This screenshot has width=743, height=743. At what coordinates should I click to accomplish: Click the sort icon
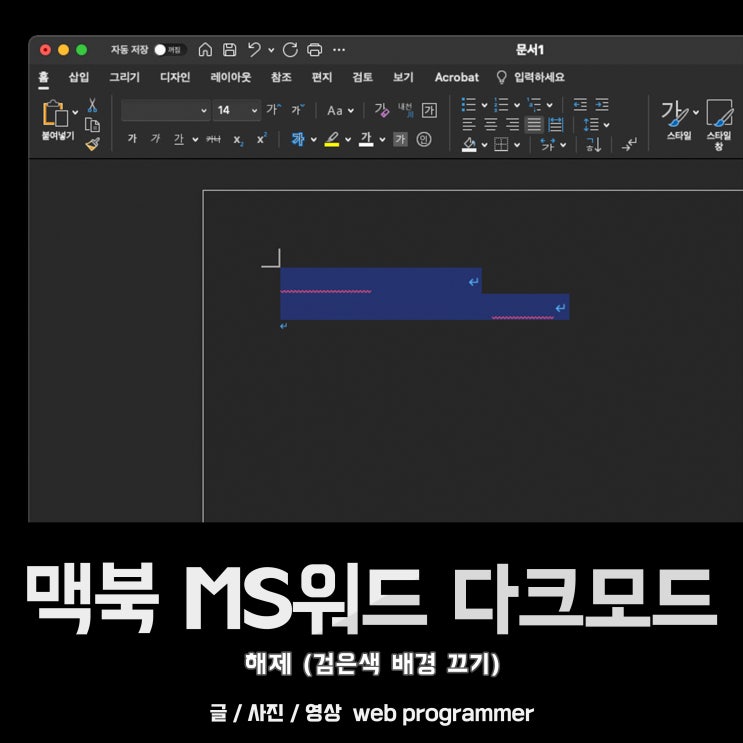click(x=594, y=145)
